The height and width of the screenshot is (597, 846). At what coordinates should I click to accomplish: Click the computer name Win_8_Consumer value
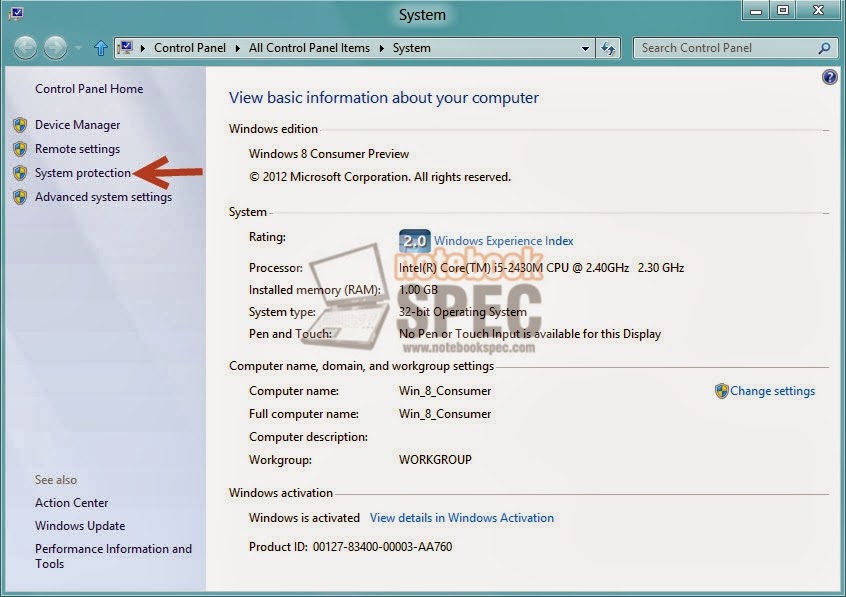pyautogui.click(x=445, y=391)
